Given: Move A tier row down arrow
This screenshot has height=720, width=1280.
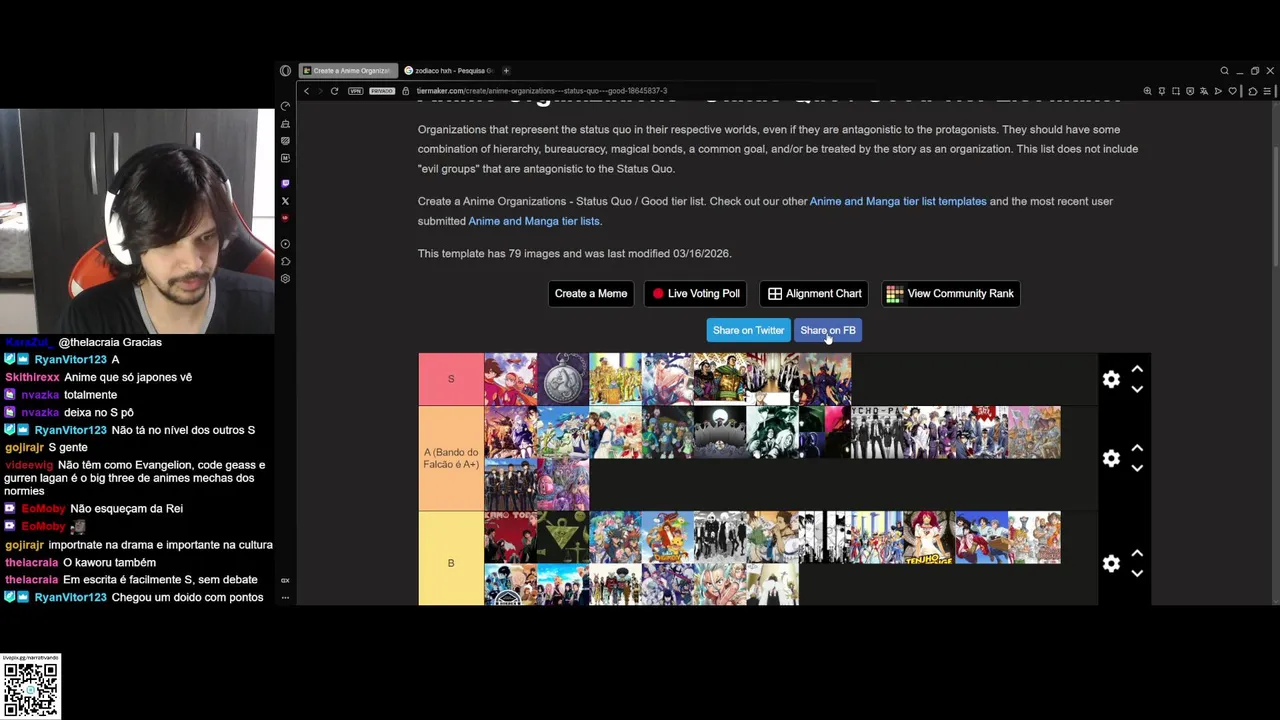Looking at the screenshot, I should point(1137,468).
